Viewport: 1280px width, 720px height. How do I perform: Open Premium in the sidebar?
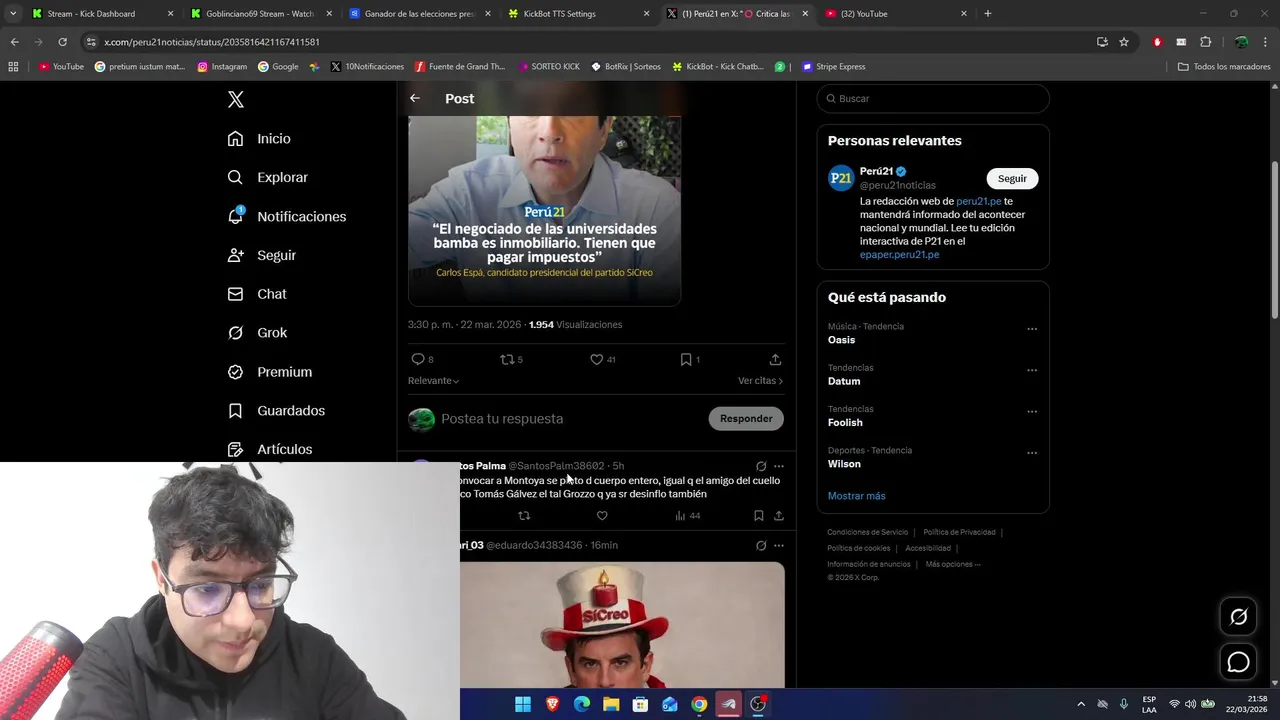(x=269, y=372)
